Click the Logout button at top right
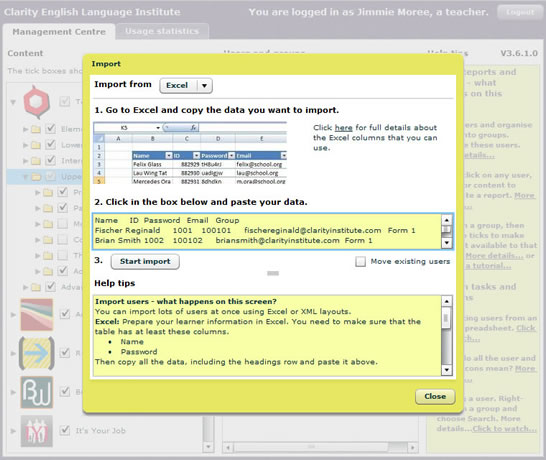Viewport: 546px width, 460px height. 520,12
